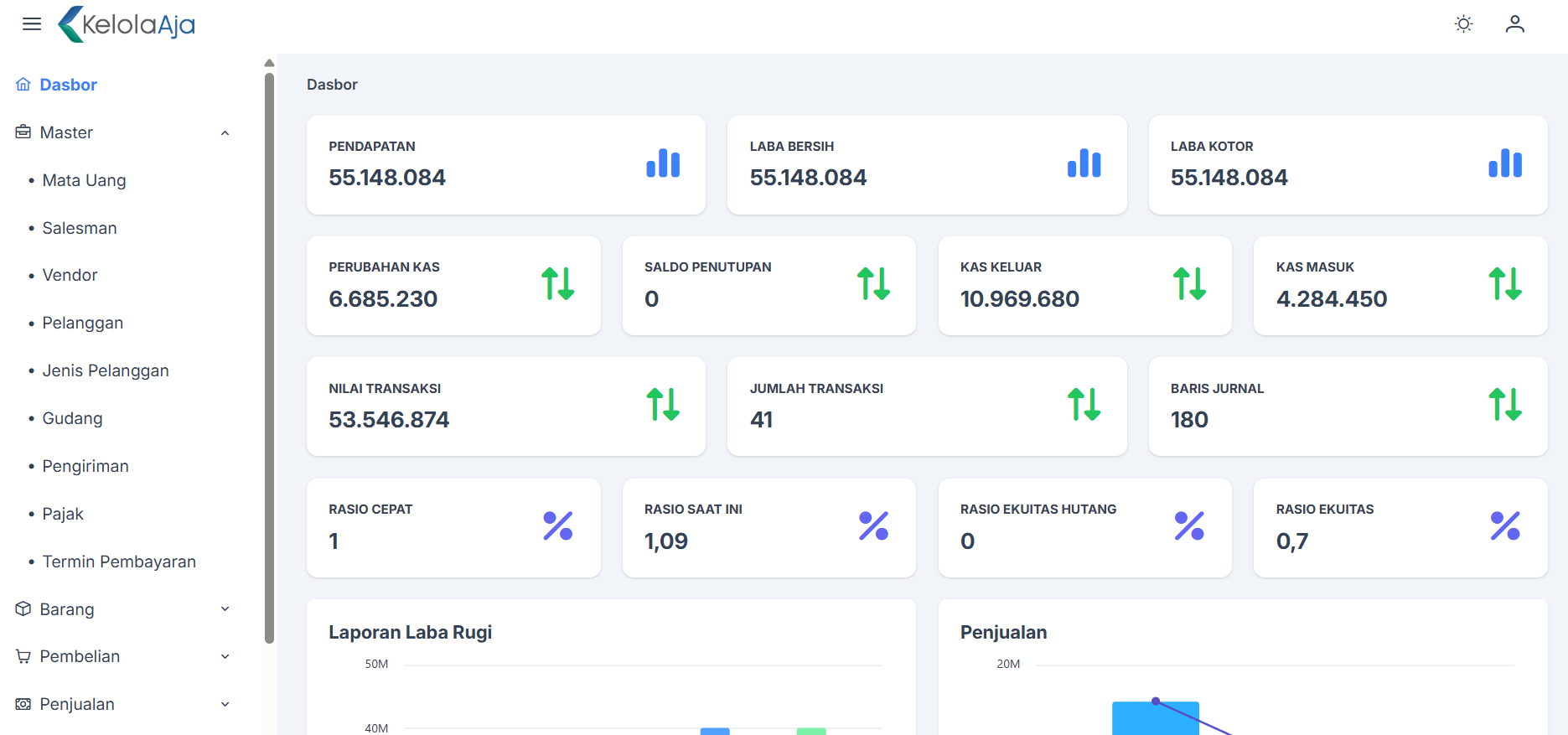1568x735 pixels.
Task: Click the percent icon in Rasio Ekuitas card
Action: [1504, 526]
